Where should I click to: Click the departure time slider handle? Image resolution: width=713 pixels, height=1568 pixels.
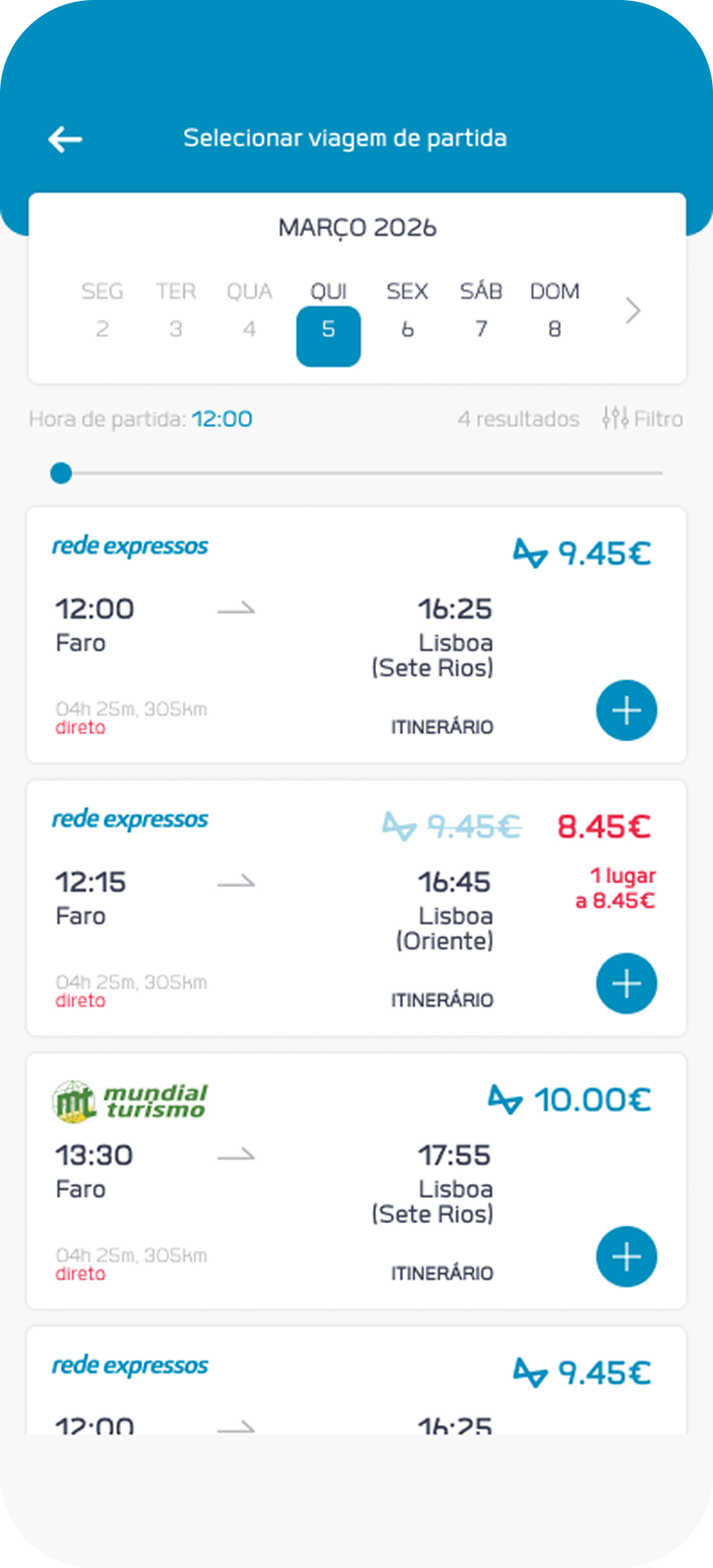pos(61,473)
